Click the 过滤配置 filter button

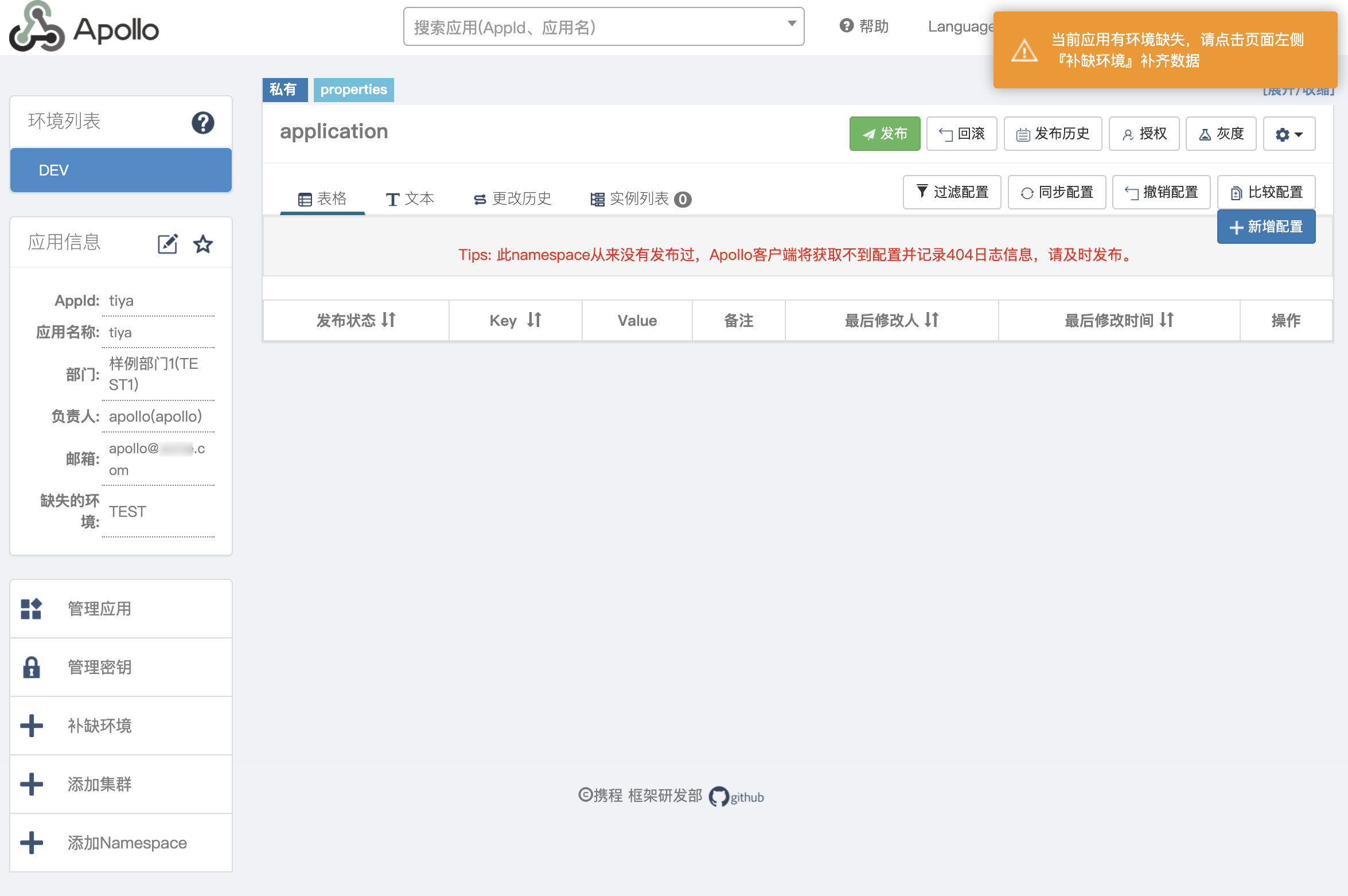point(952,192)
